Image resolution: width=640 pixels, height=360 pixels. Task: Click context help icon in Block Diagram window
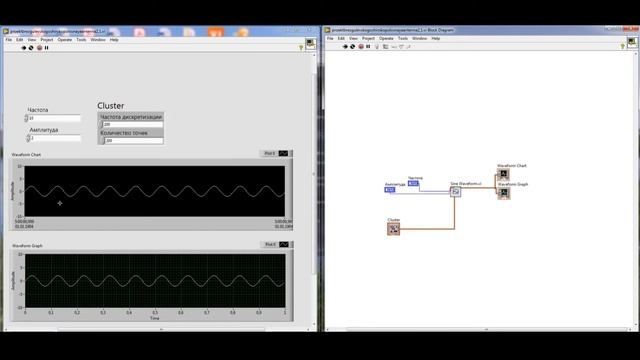[x=623, y=47]
